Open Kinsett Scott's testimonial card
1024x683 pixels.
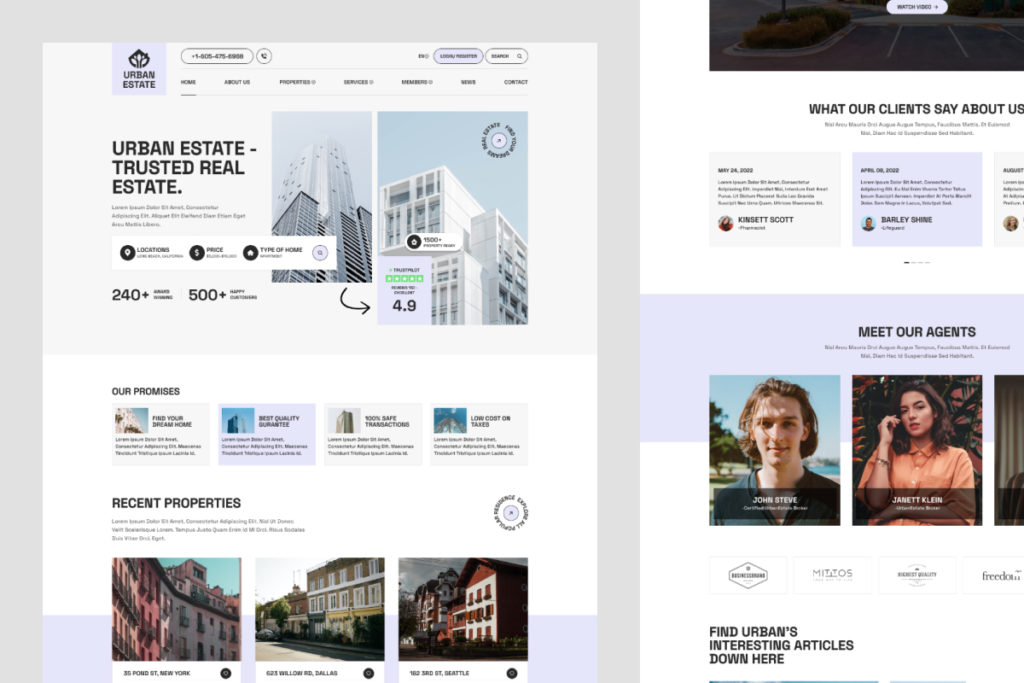(775, 199)
